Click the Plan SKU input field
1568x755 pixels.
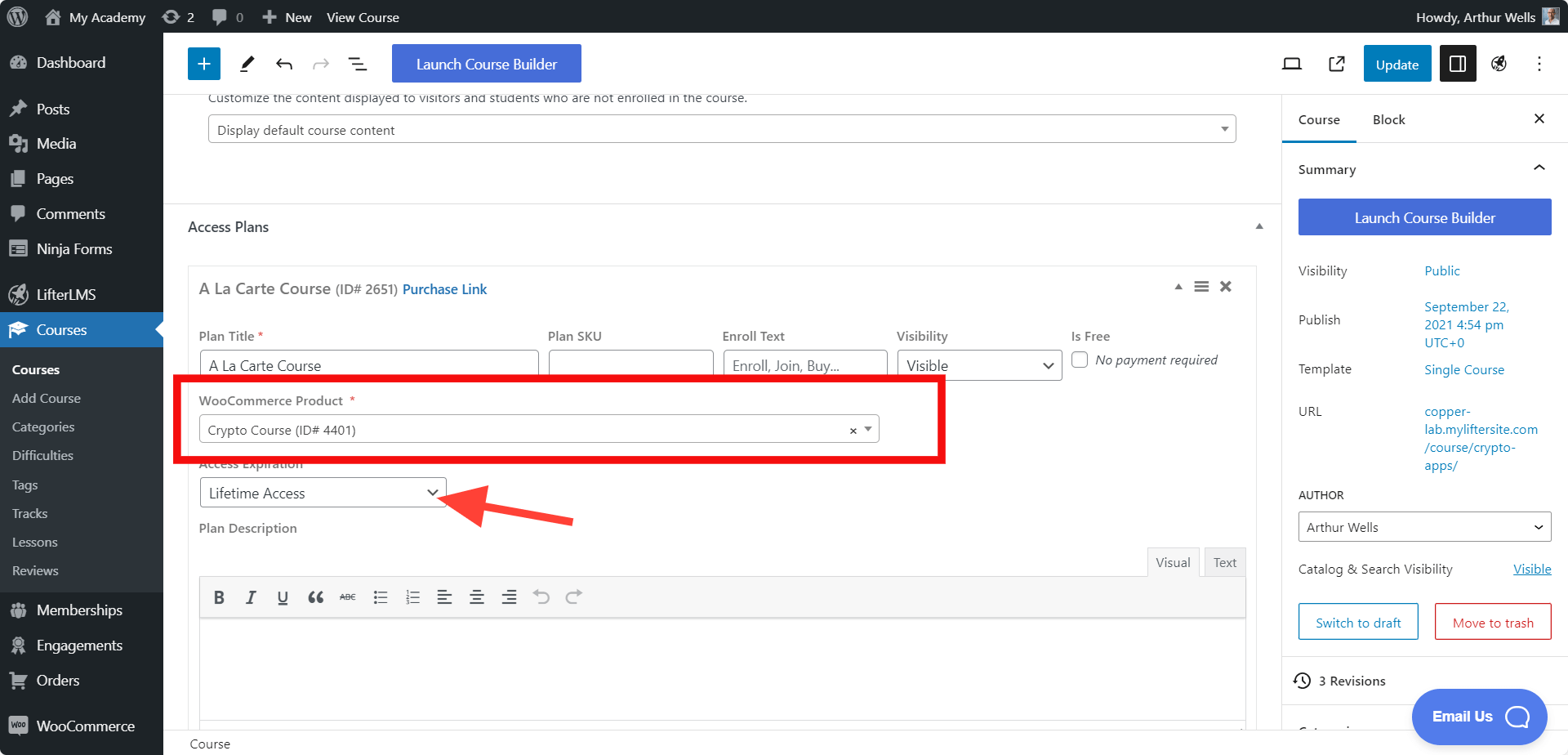pos(631,364)
